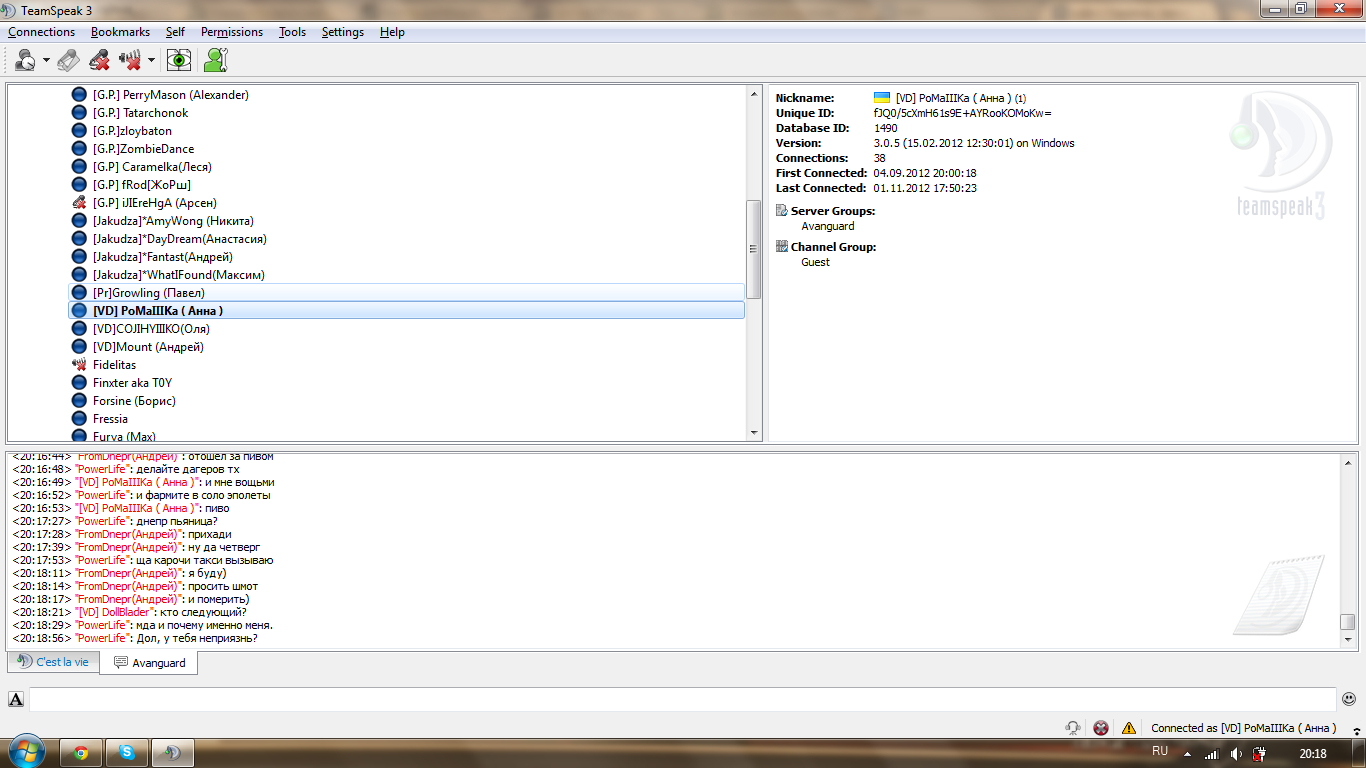The width and height of the screenshot is (1366, 768).
Task: Click the Connected as [VD] PoMaIIIKa status text
Action: tap(1243, 728)
